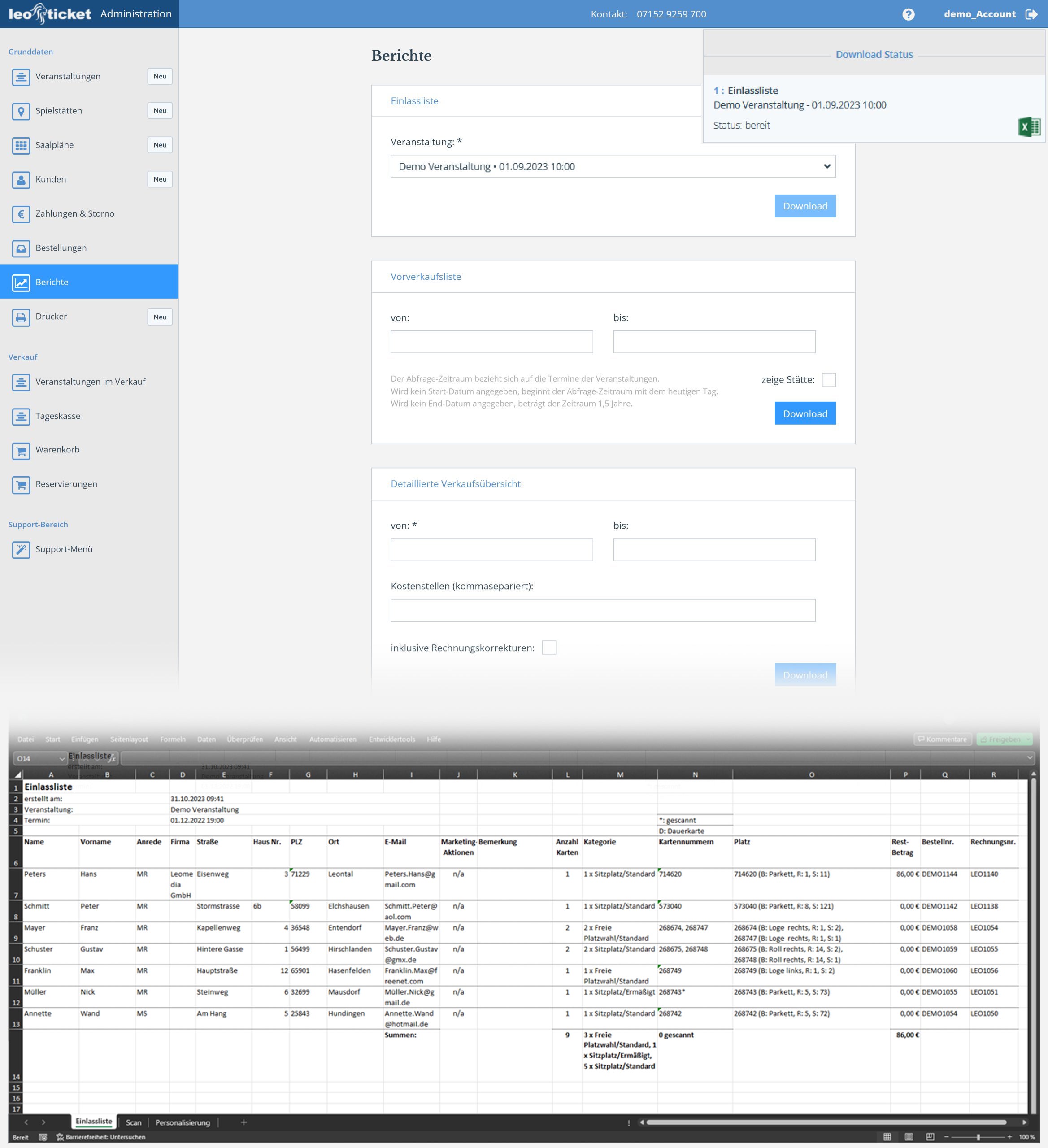Enable the 'zeige Stätte' checkbox
This screenshot has height=1148, width=1048.
(x=830, y=379)
